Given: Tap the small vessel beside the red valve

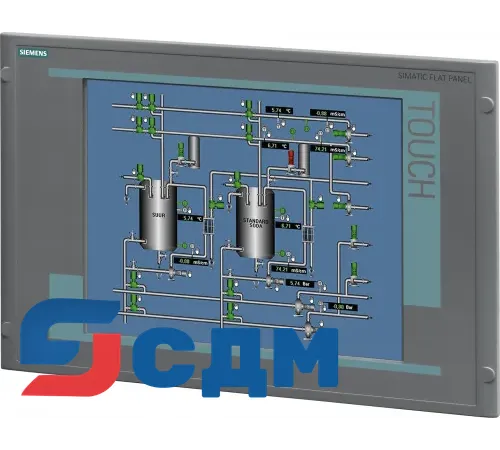Looking at the screenshot, I should click(304, 160).
